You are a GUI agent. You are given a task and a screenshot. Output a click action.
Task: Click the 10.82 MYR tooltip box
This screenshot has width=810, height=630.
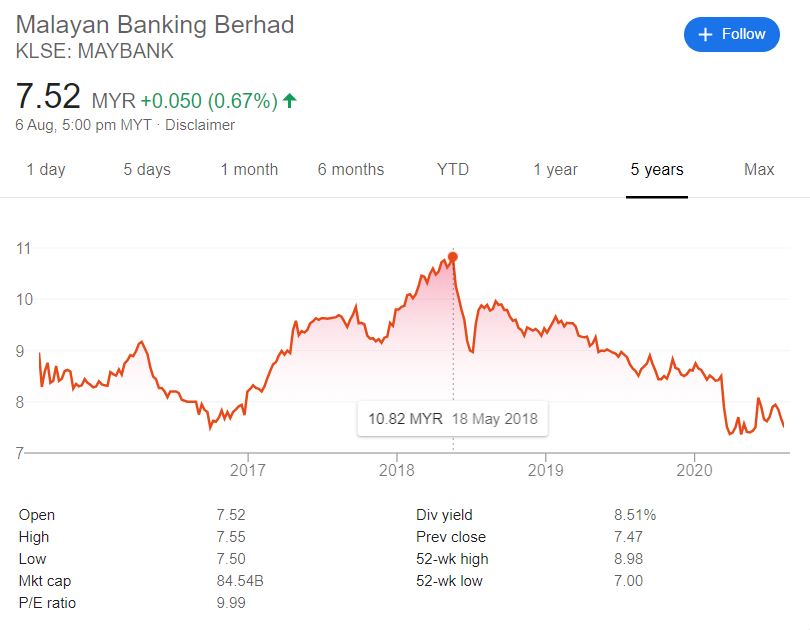[x=453, y=418]
